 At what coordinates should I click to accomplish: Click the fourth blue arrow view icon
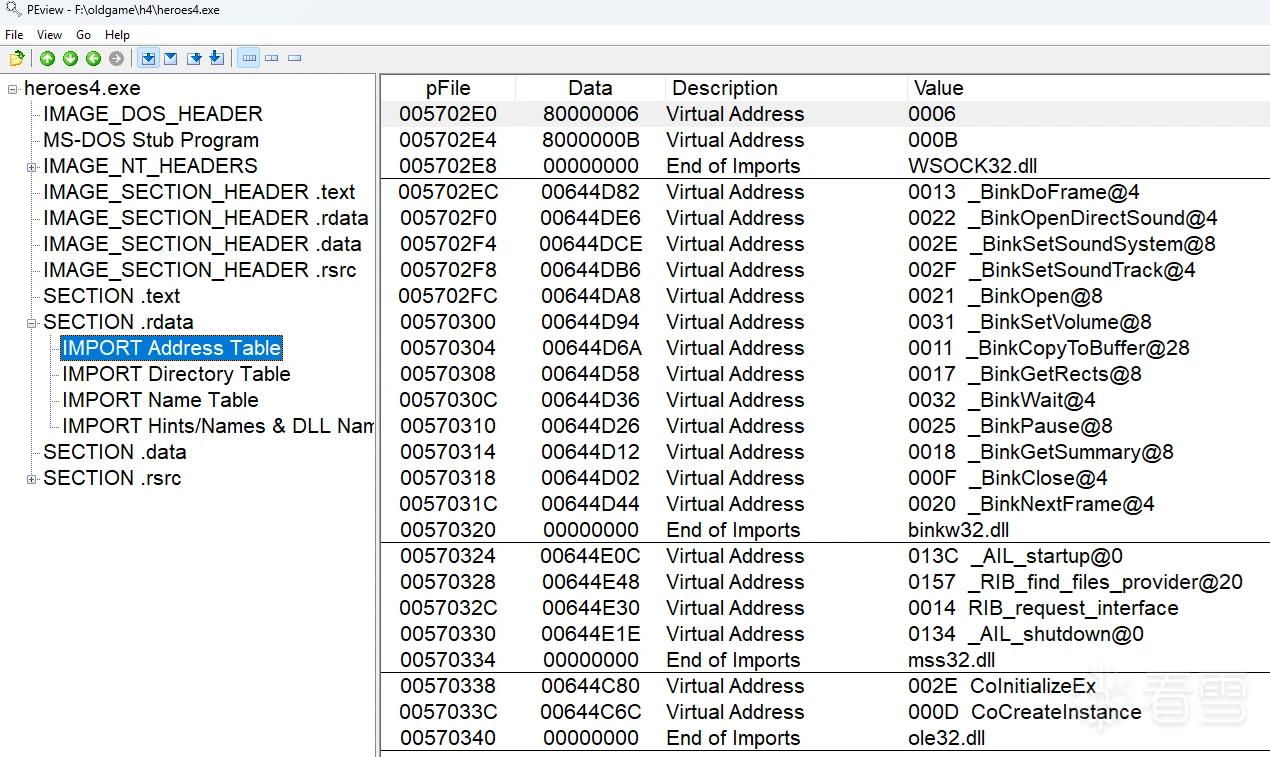point(216,59)
